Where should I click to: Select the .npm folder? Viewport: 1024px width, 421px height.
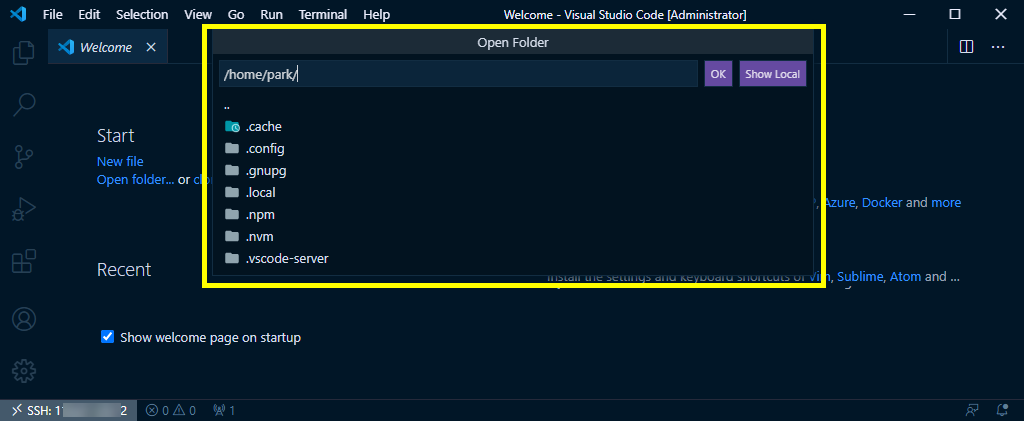click(x=513, y=215)
